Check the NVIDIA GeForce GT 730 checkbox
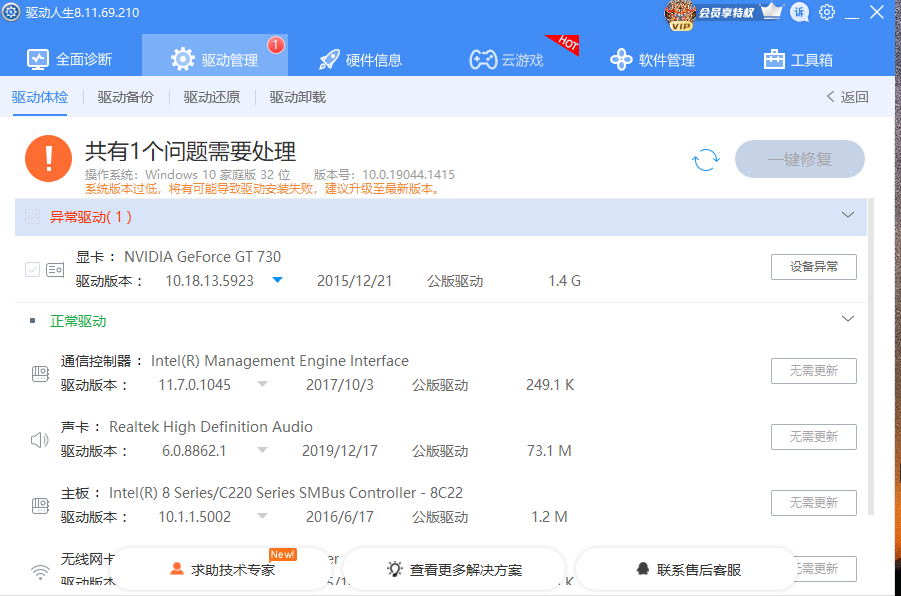Viewport: 901px width, 596px height. click(x=31, y=269)
